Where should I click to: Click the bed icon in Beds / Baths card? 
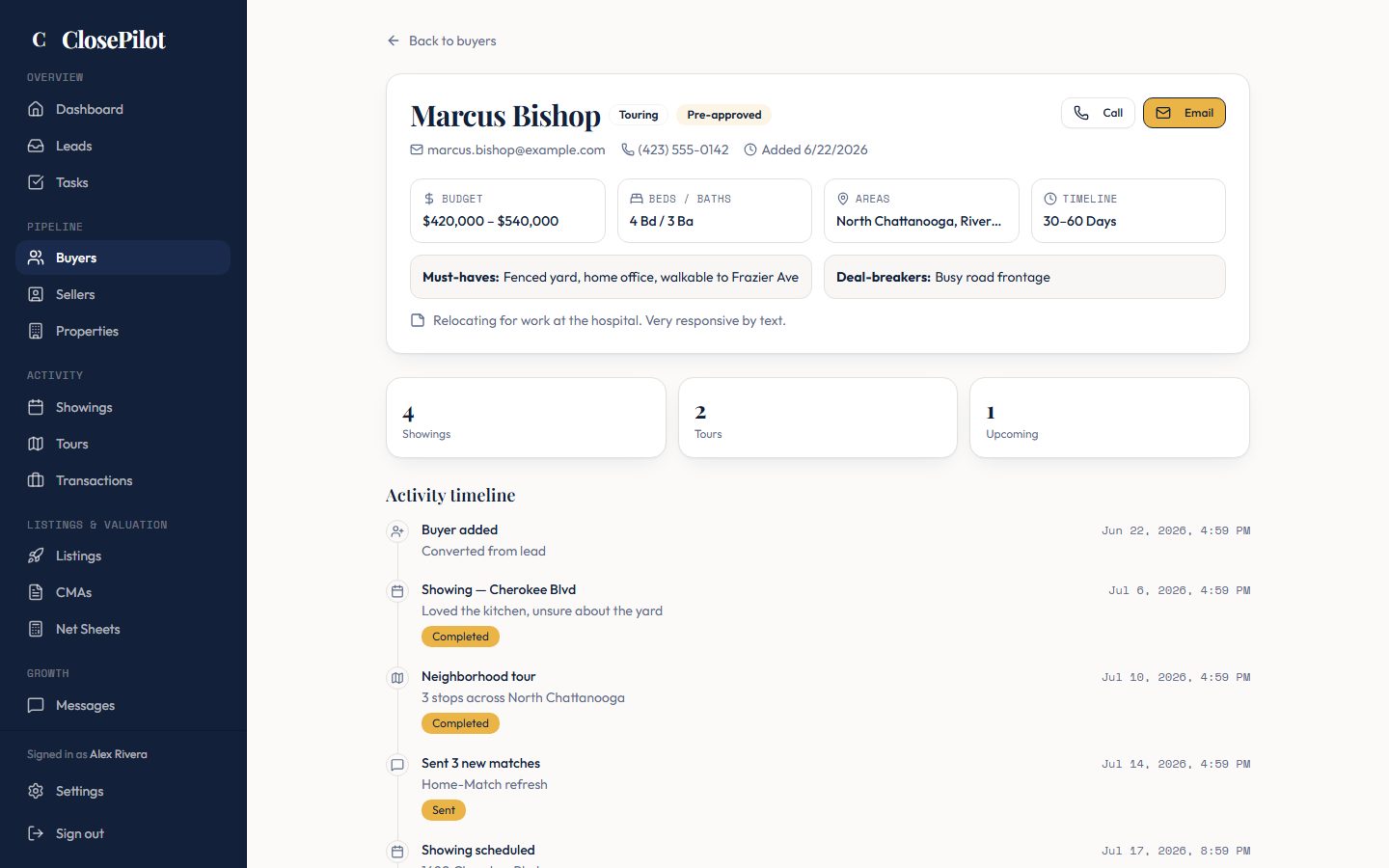637,199
